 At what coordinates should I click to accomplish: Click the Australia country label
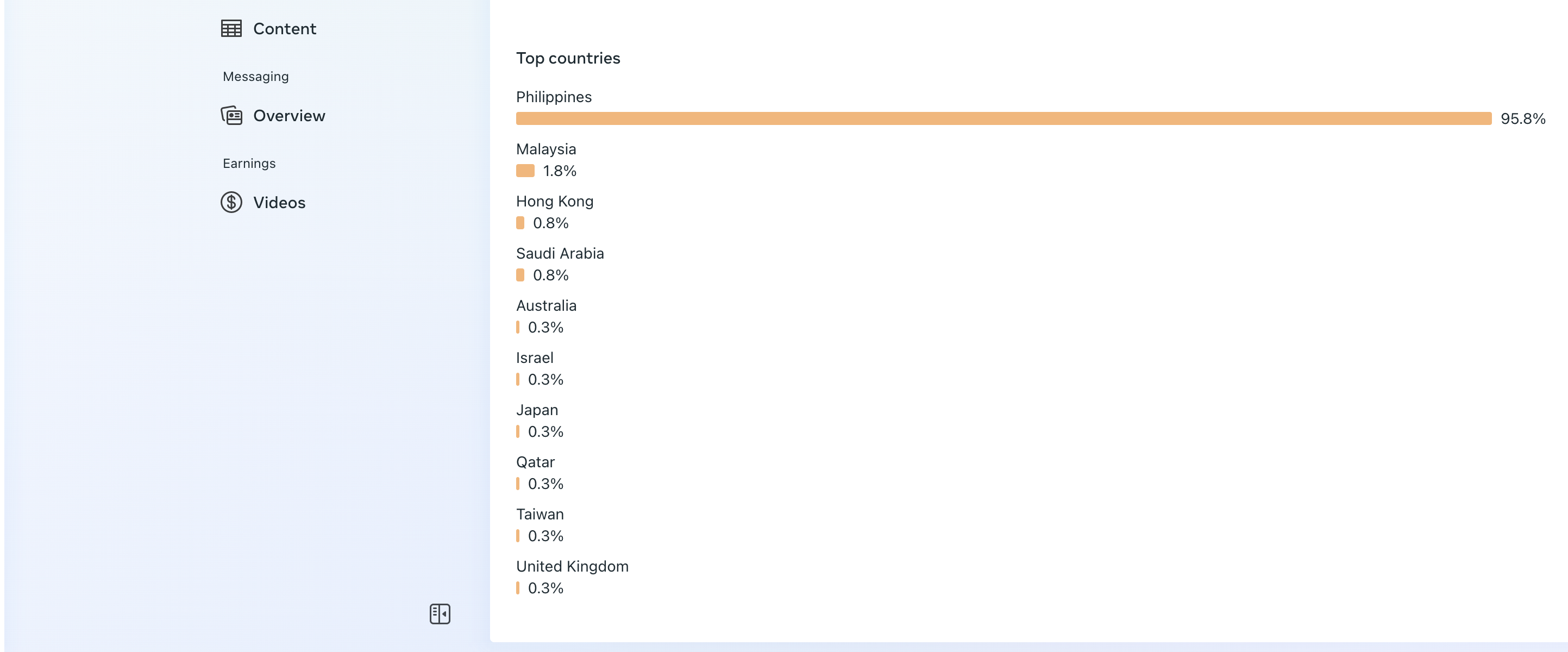coord(546,305)
